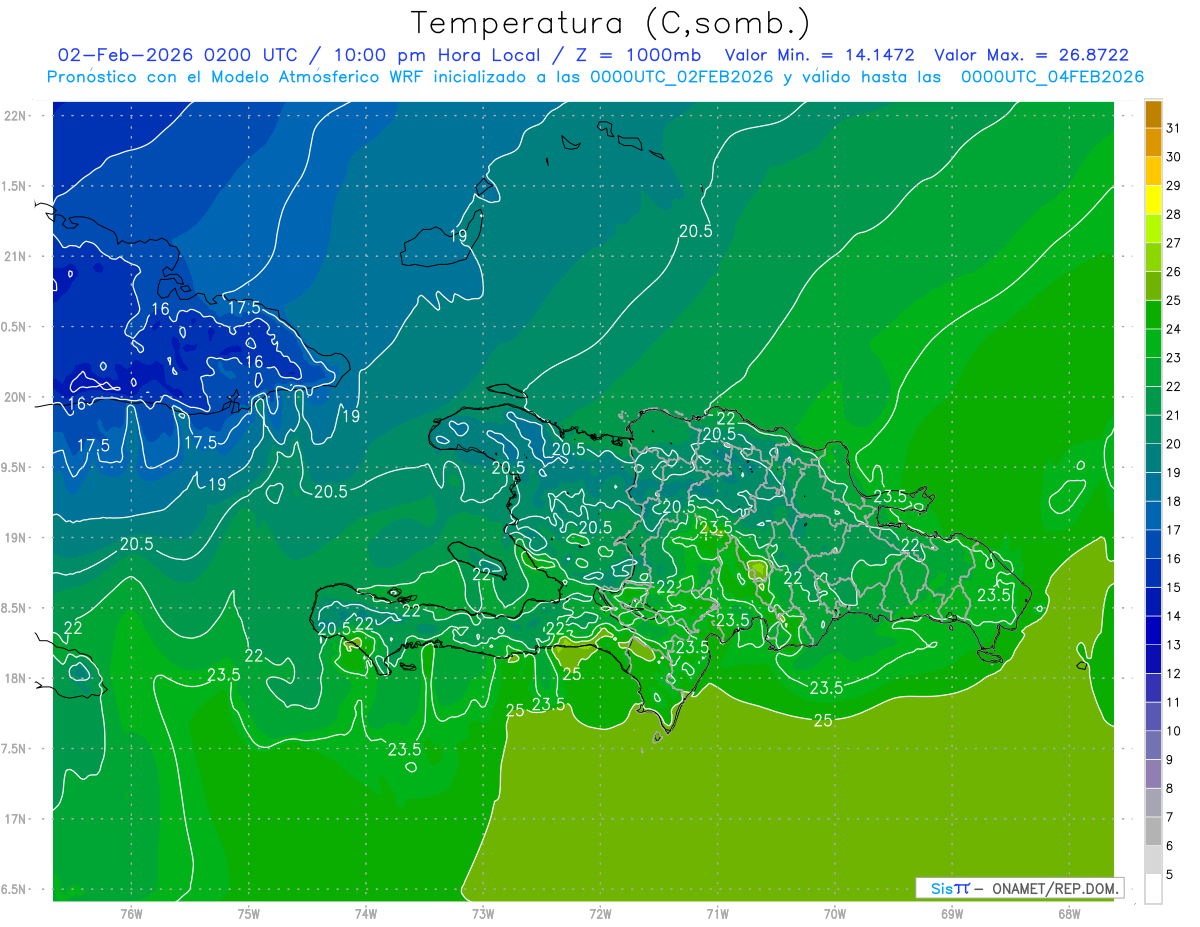The width and height of the screenshot is (1200, 927).
Task: Click the "76W" longitude axis label
Action: coord(131,913)
